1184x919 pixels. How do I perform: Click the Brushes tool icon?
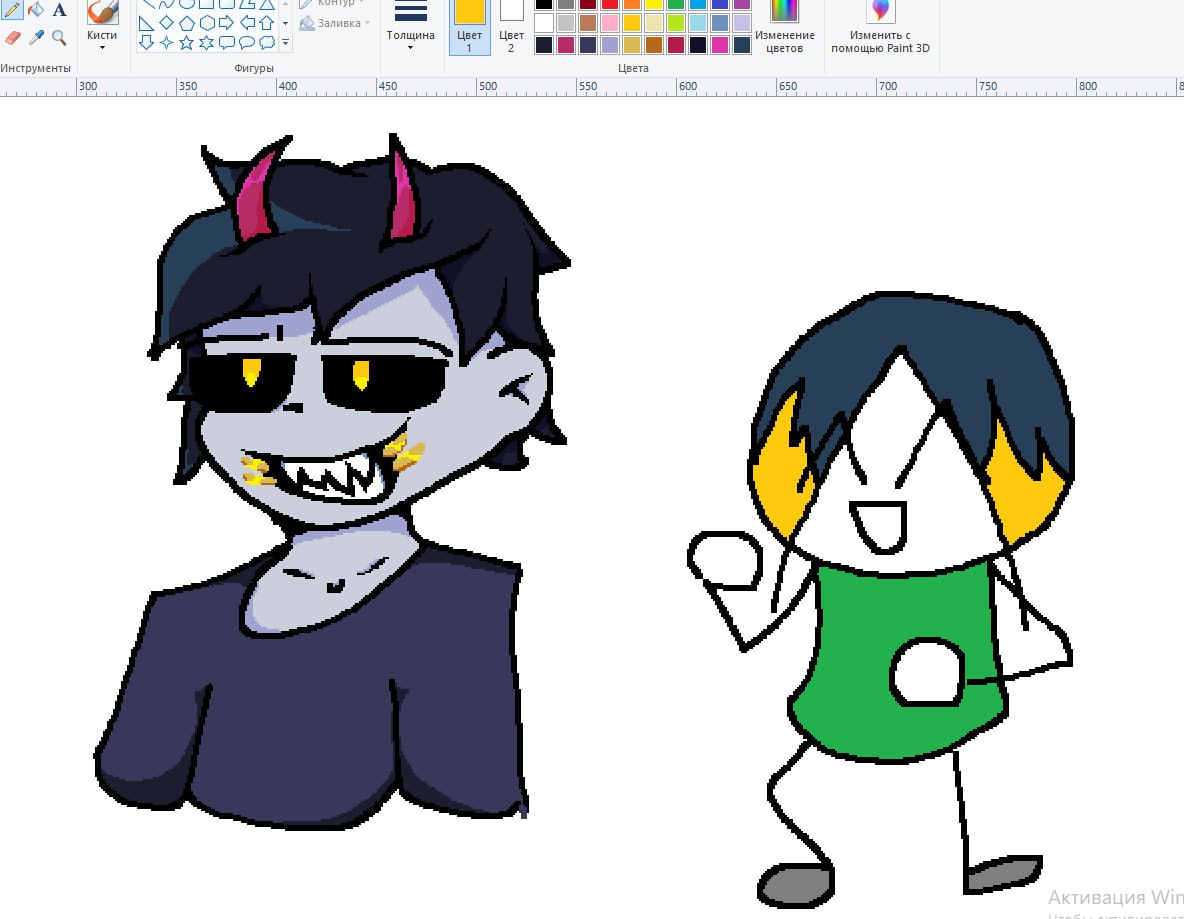[x=102, y=13]
